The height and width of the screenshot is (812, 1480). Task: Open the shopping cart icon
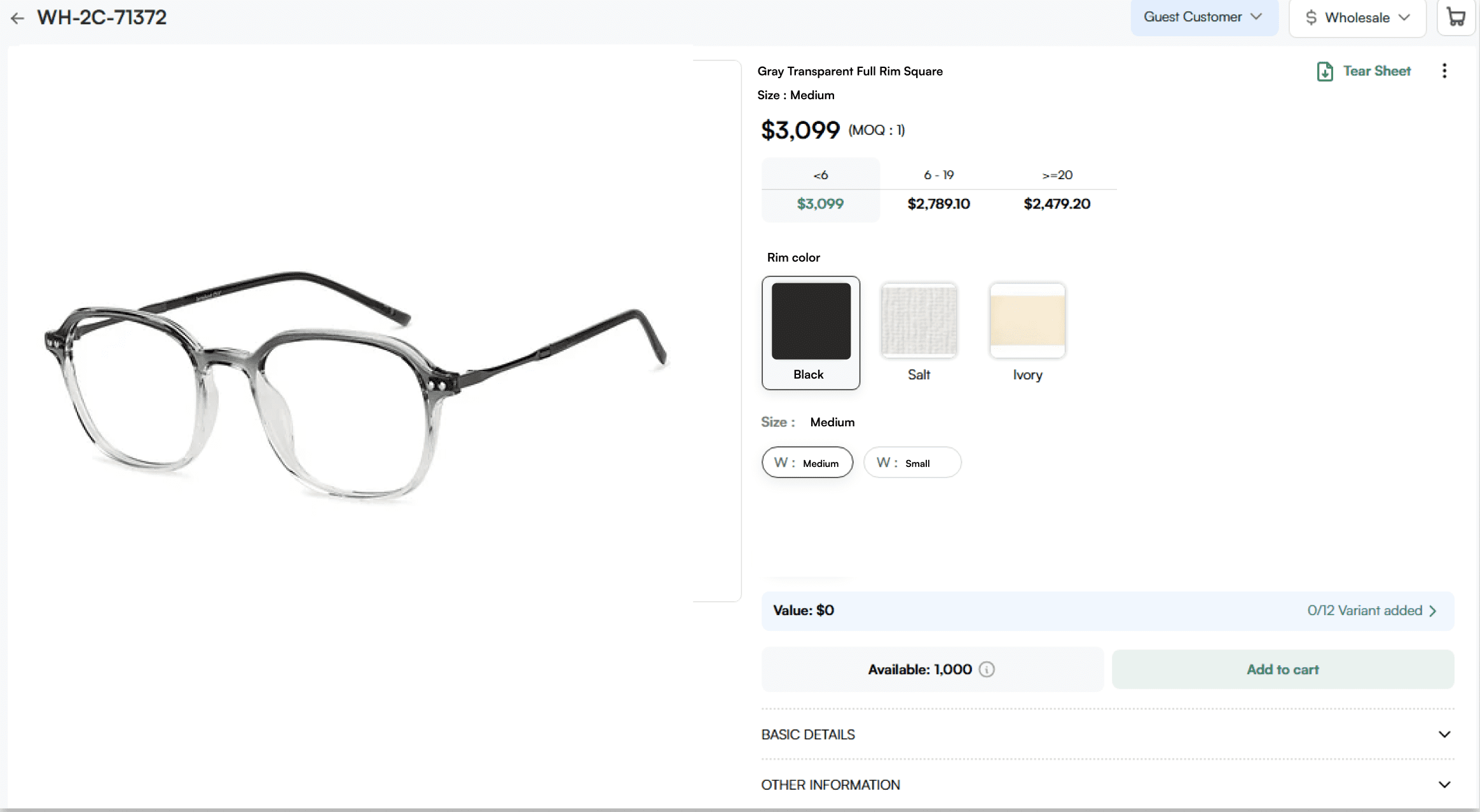[x=1456, y=17]
